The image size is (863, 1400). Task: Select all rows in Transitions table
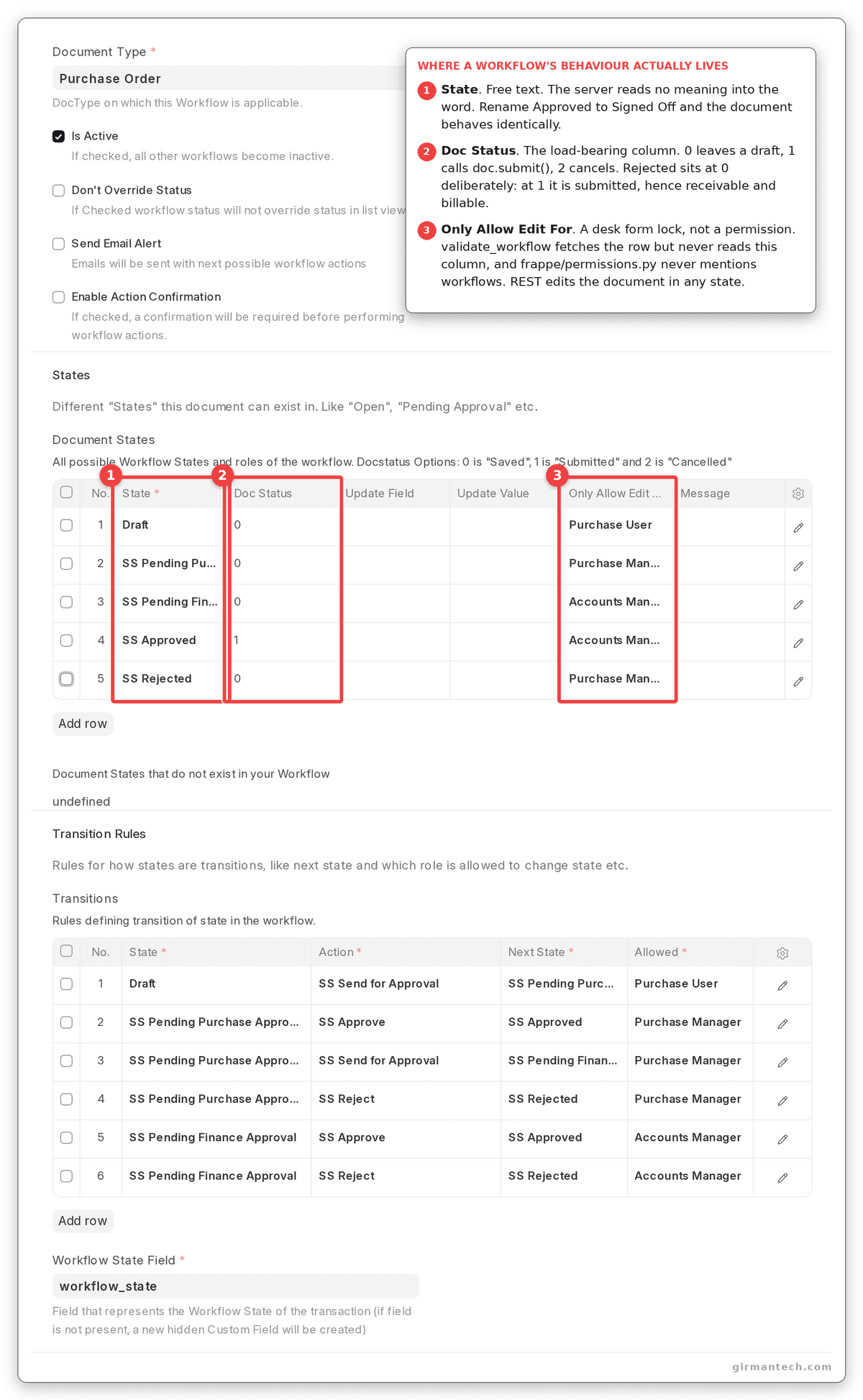click(67, 951)
